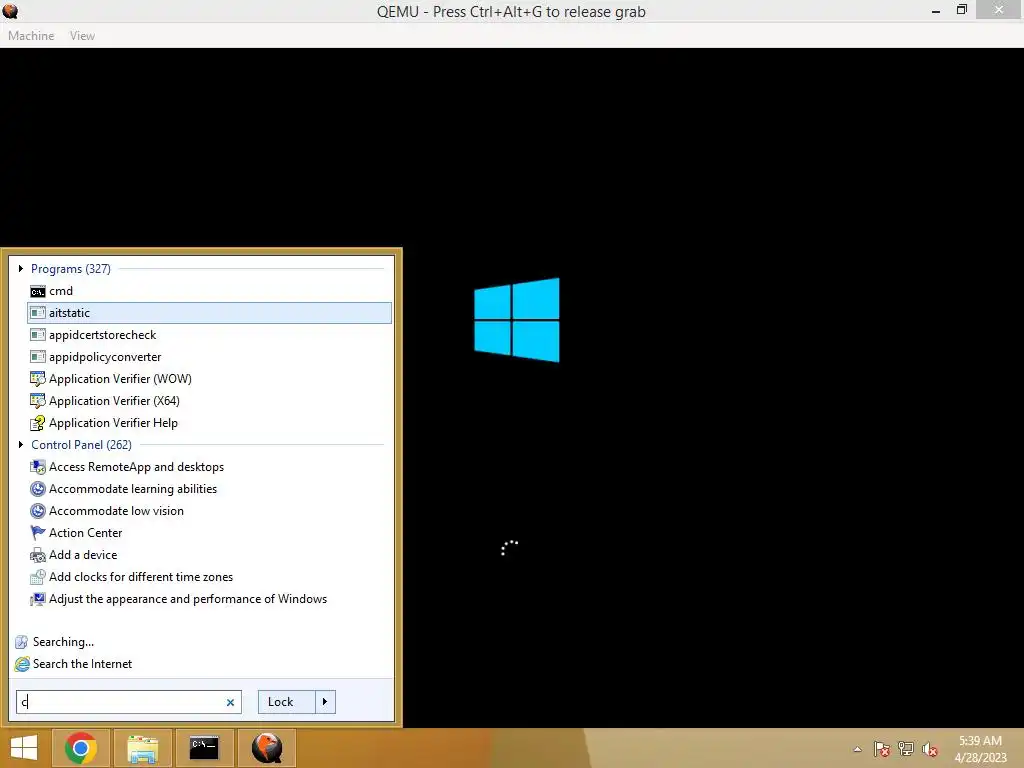This screenshot has width=1024, height=768.
Task: Click the Programs (327) header link
Action: 71,269
